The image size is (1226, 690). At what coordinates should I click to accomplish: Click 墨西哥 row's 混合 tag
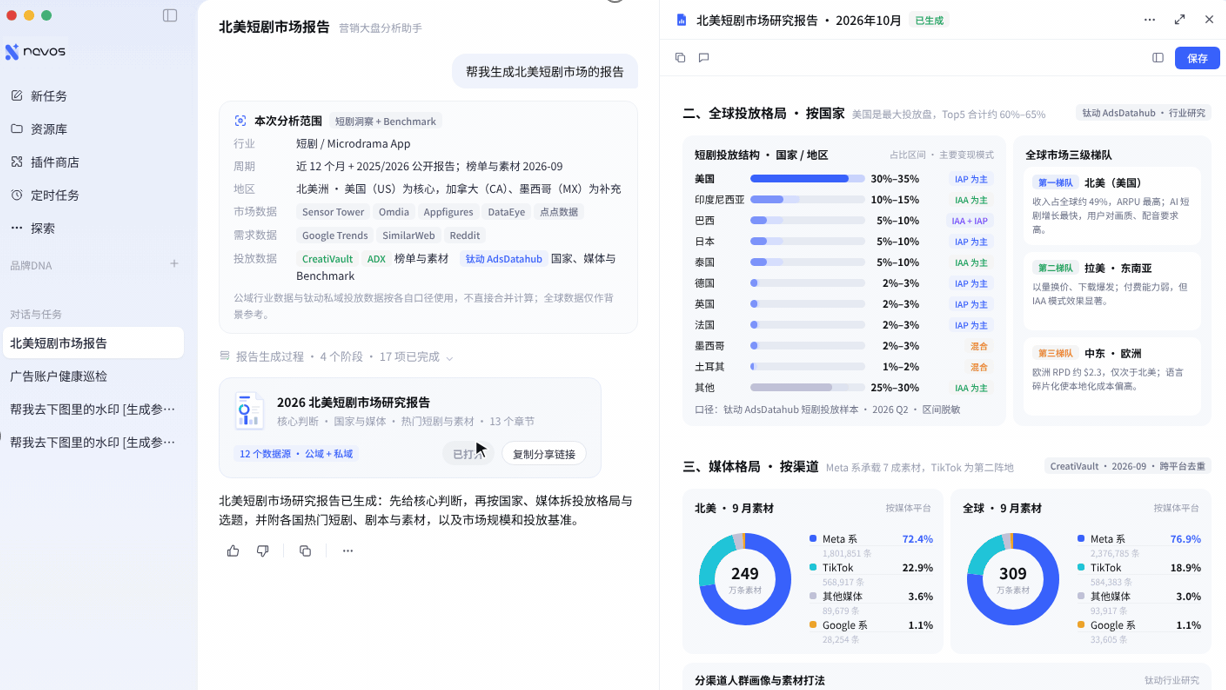point(979,346)
